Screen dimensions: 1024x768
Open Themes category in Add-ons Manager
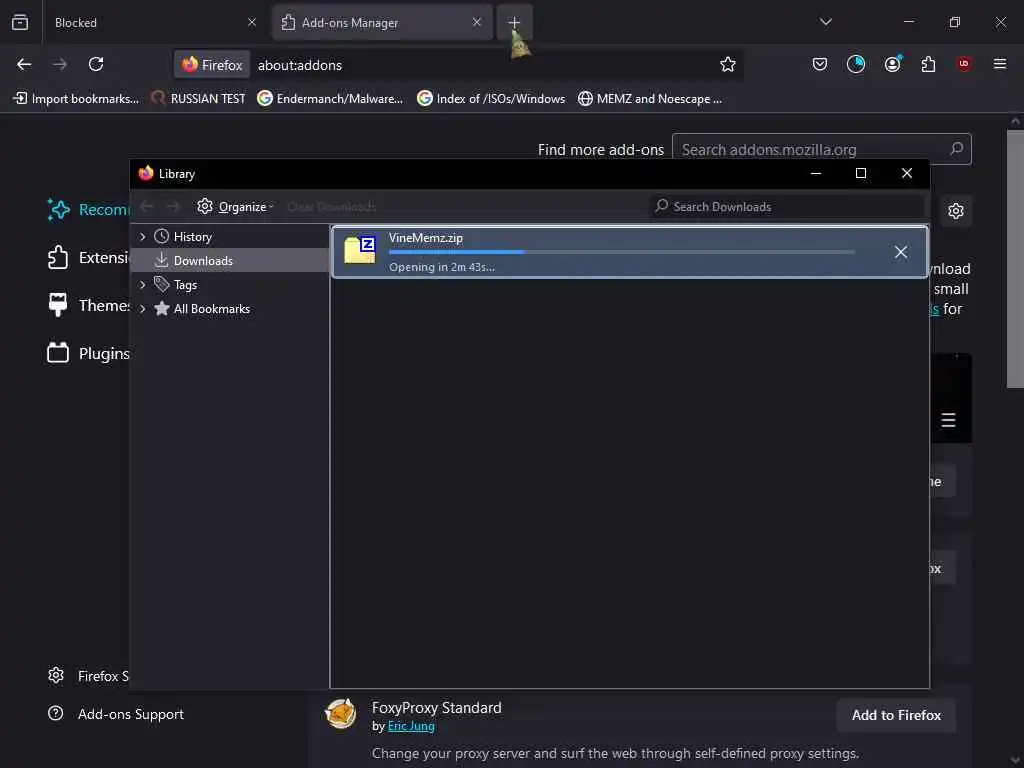pyautogui.click(x=88, y=305)
